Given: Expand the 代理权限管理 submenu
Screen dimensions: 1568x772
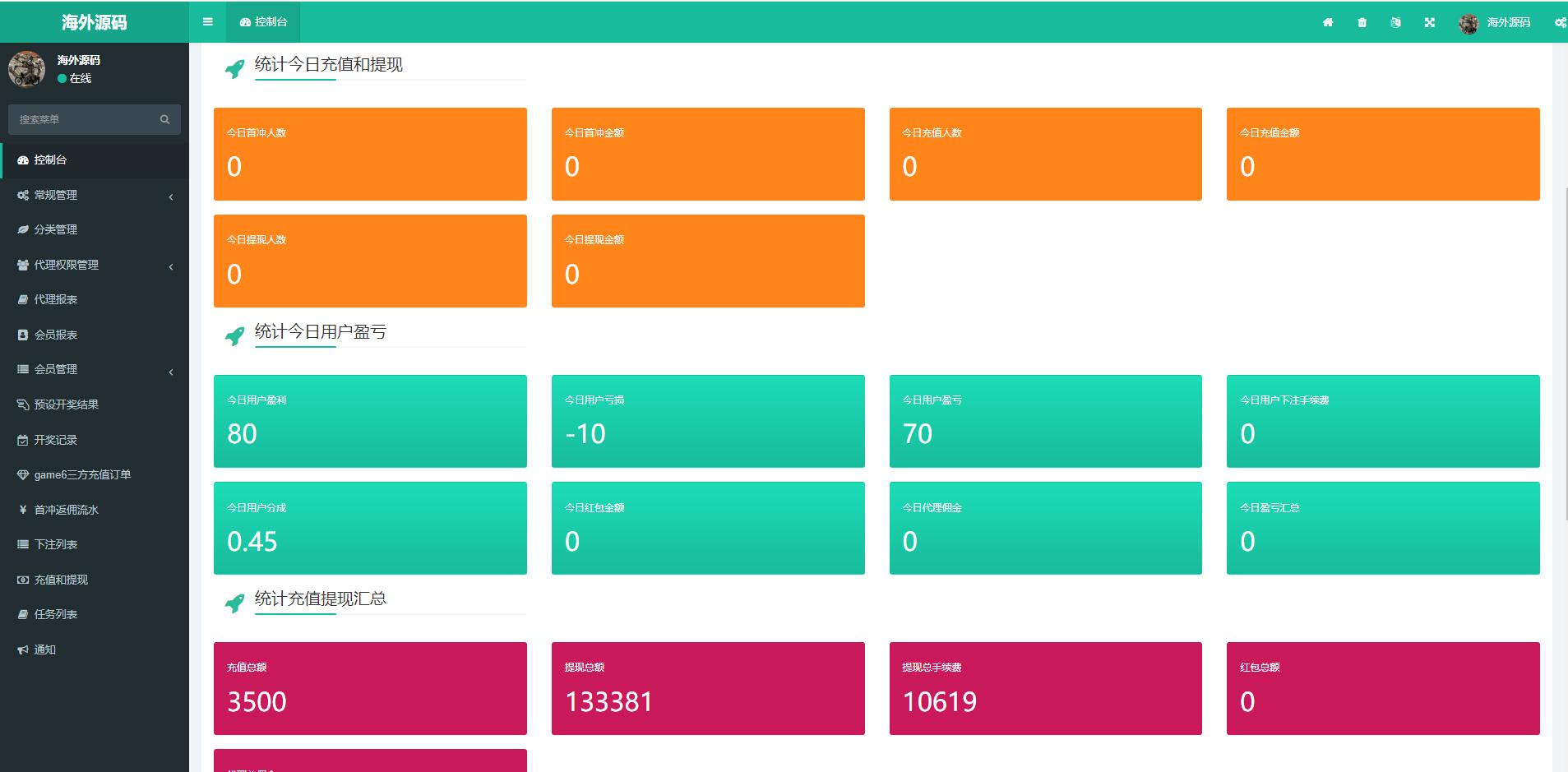Looking at the screenshot, I should coord(95,265).
